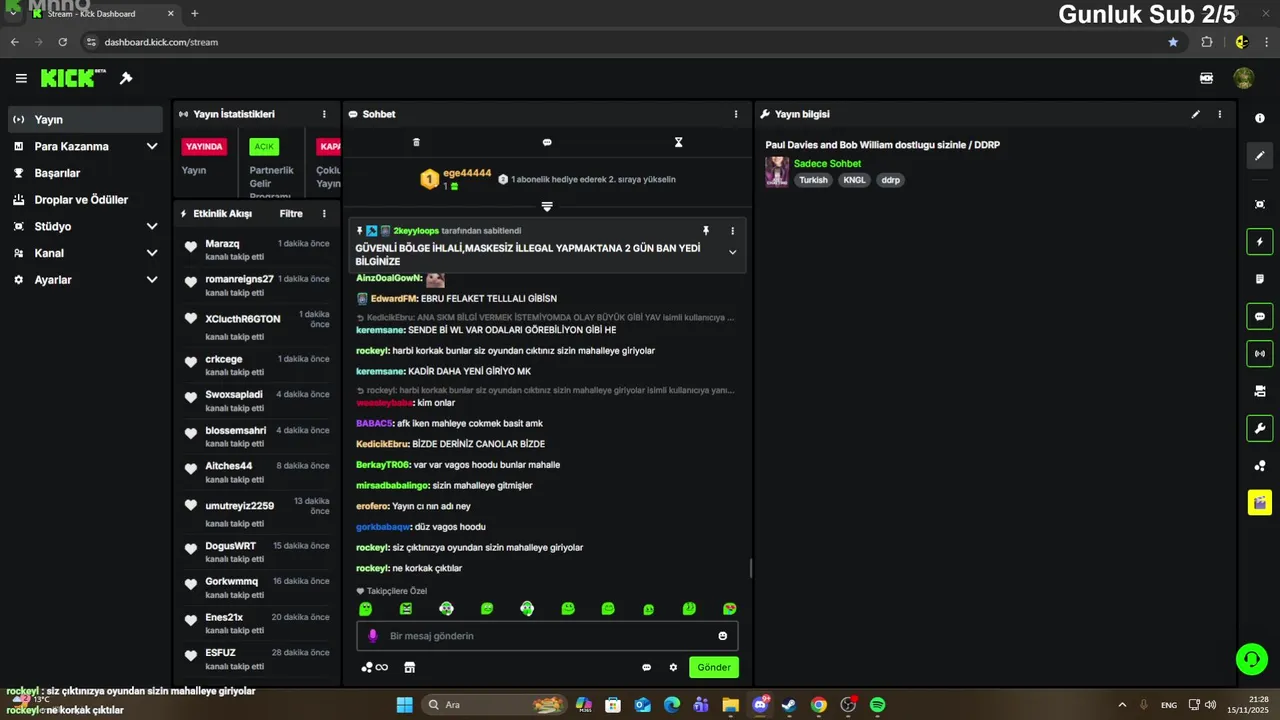Click the yellow clapperboard icon
The width and height of the screenshot is (1280, 720).
click(x=1260, y=502)
